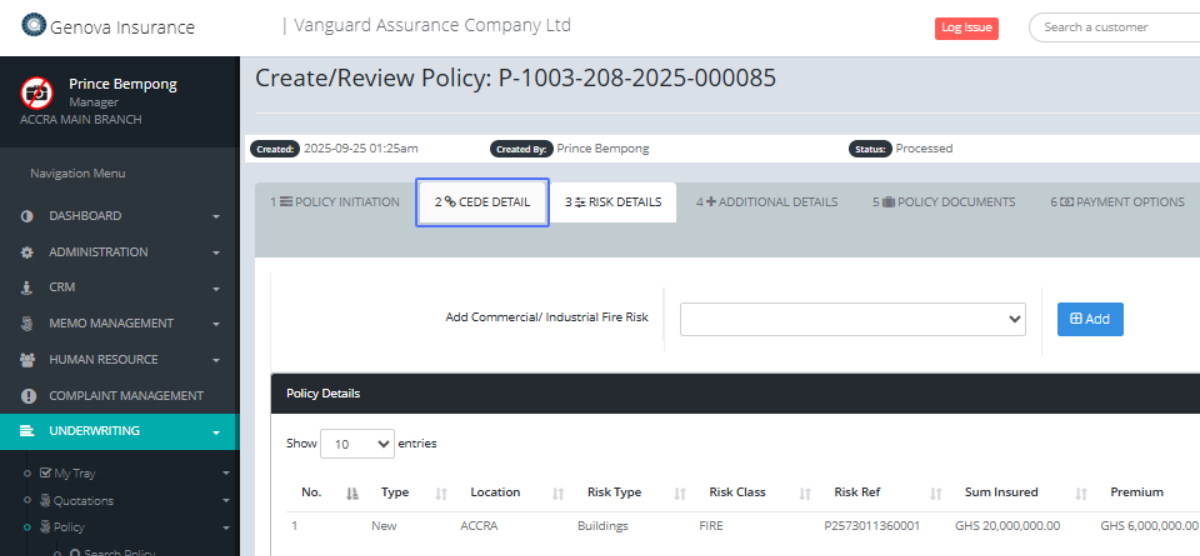Click Prince Bempong's profile avatar

[x=37, y=93]
